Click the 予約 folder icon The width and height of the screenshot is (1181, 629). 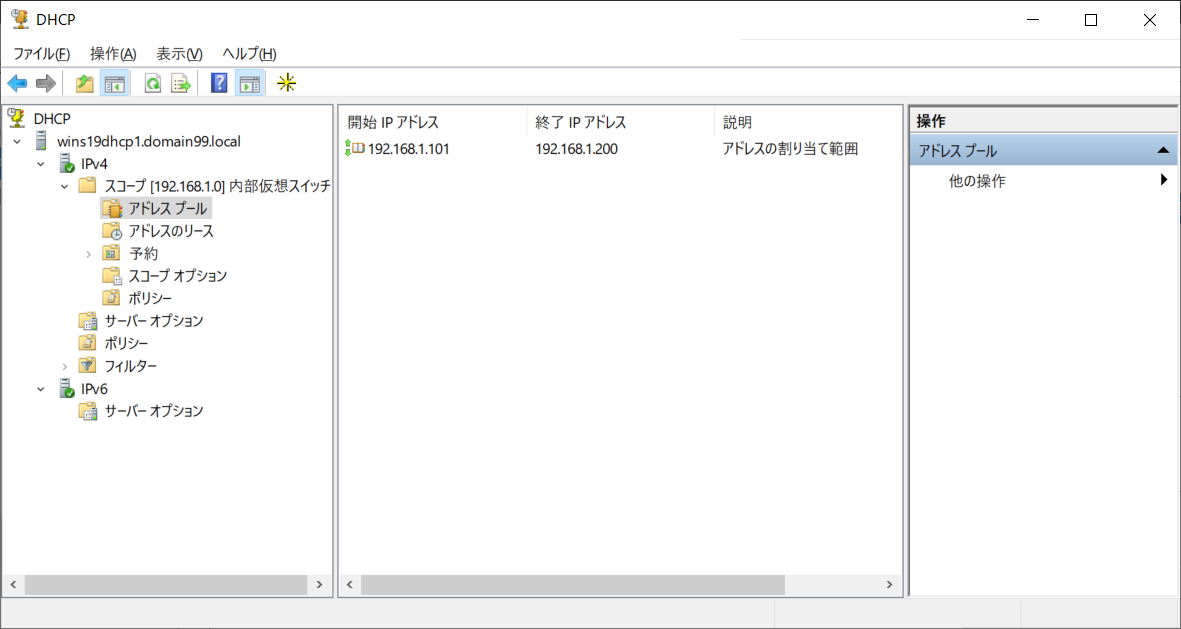pos(111,253)
